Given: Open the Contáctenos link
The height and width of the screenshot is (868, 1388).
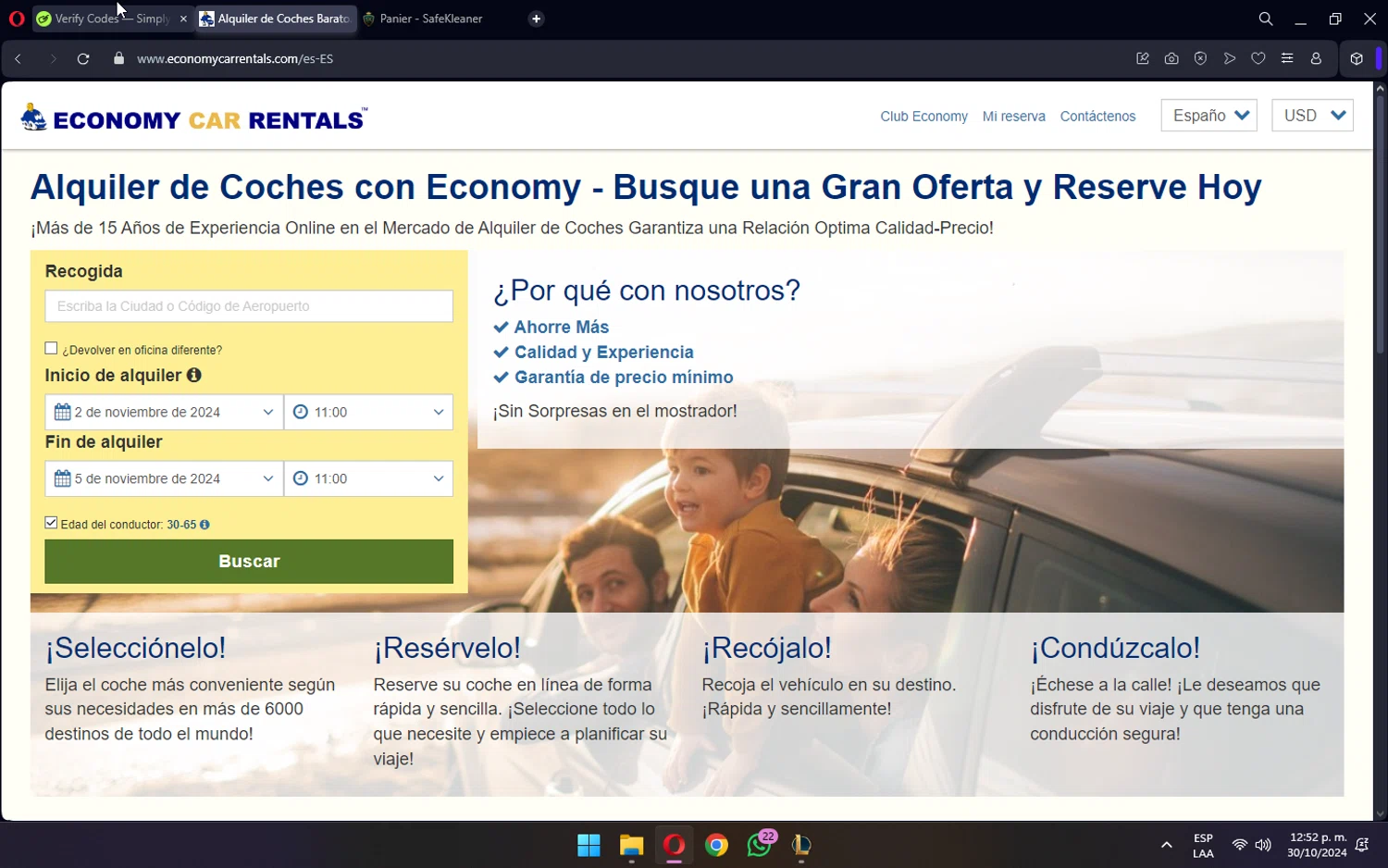Looking at the screenshot, I should [x=1097, y=117].
